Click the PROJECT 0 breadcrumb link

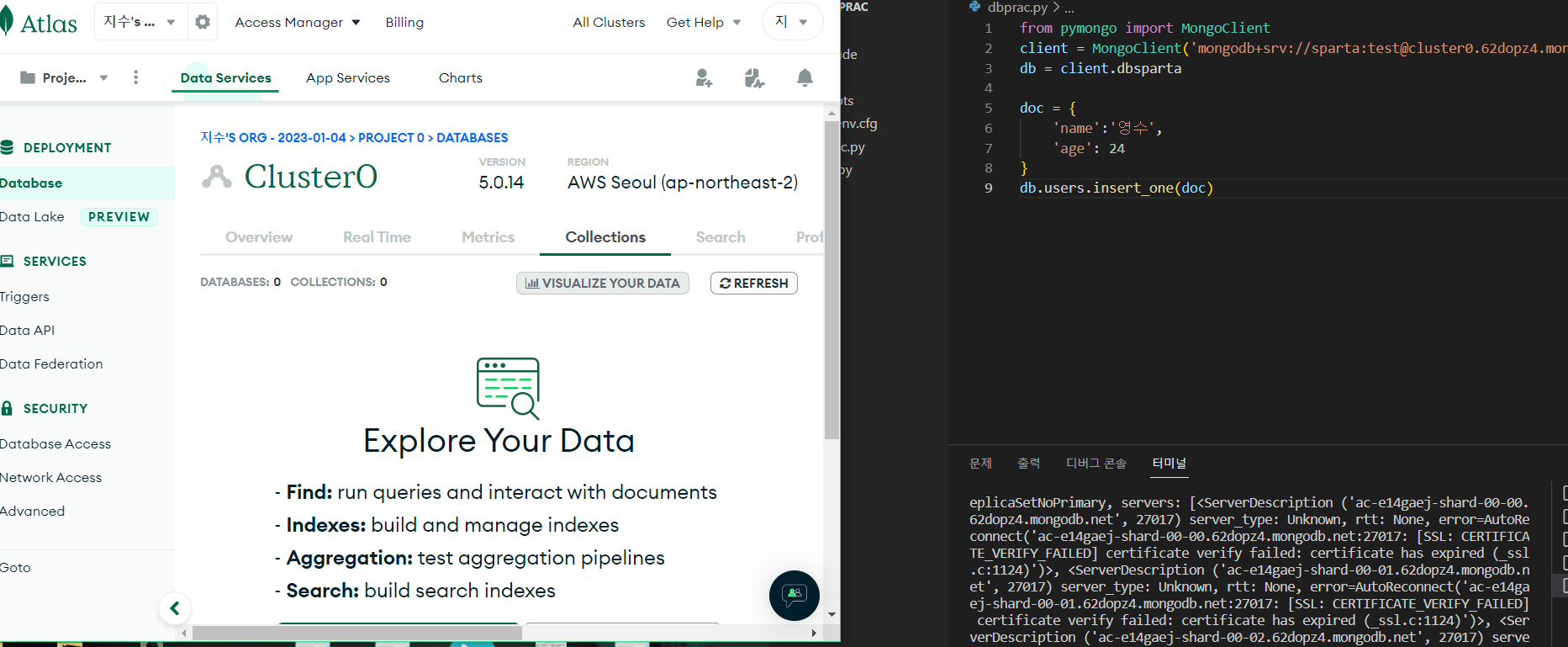coord(391,137)
